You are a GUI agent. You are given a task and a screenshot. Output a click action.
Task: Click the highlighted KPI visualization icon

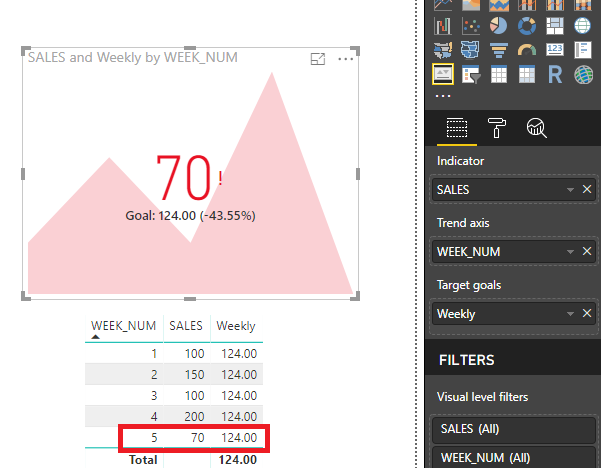pyautogui.click(x=443, y=74)
